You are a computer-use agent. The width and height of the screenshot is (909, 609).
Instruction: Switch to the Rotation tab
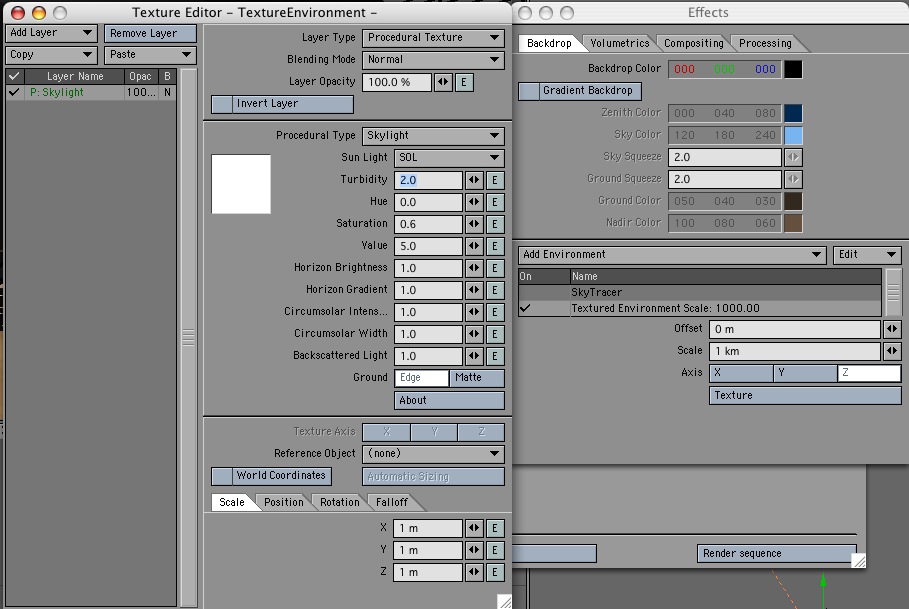click(340, 502)
